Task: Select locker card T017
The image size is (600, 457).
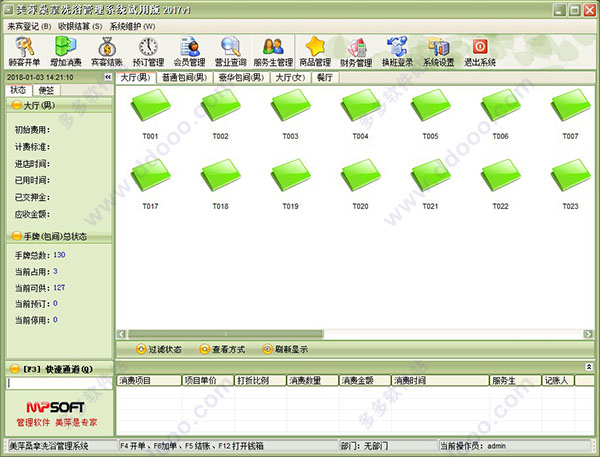Action: coord(150,184)
